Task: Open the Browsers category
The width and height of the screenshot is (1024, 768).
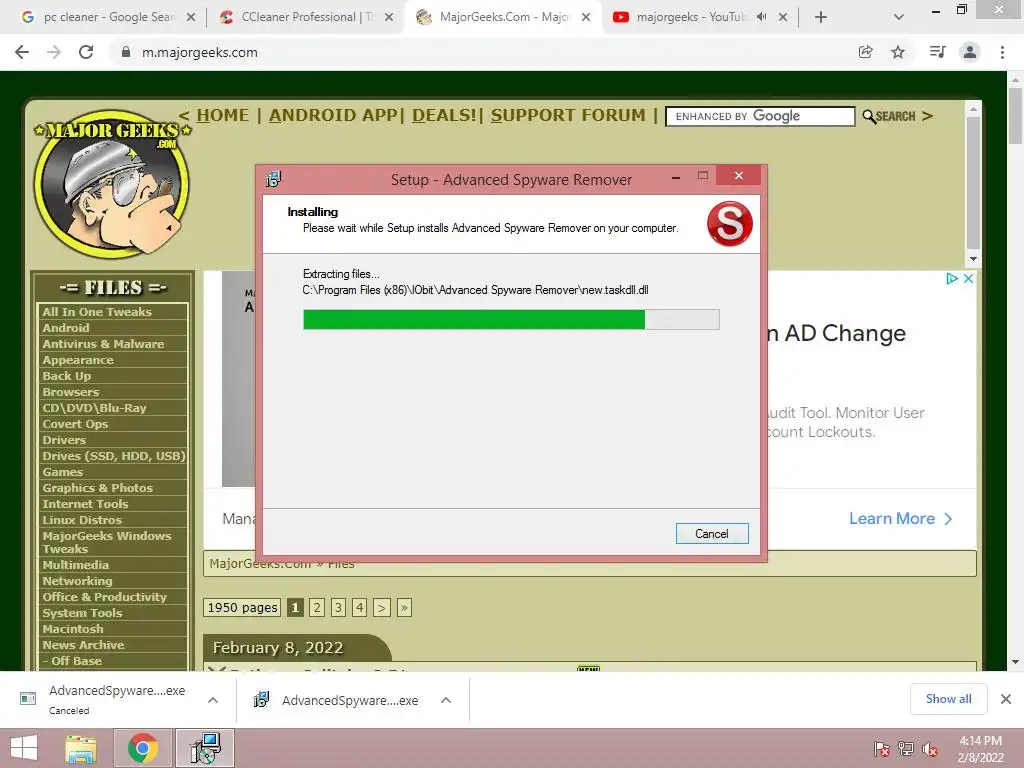Action: [71, 392]
